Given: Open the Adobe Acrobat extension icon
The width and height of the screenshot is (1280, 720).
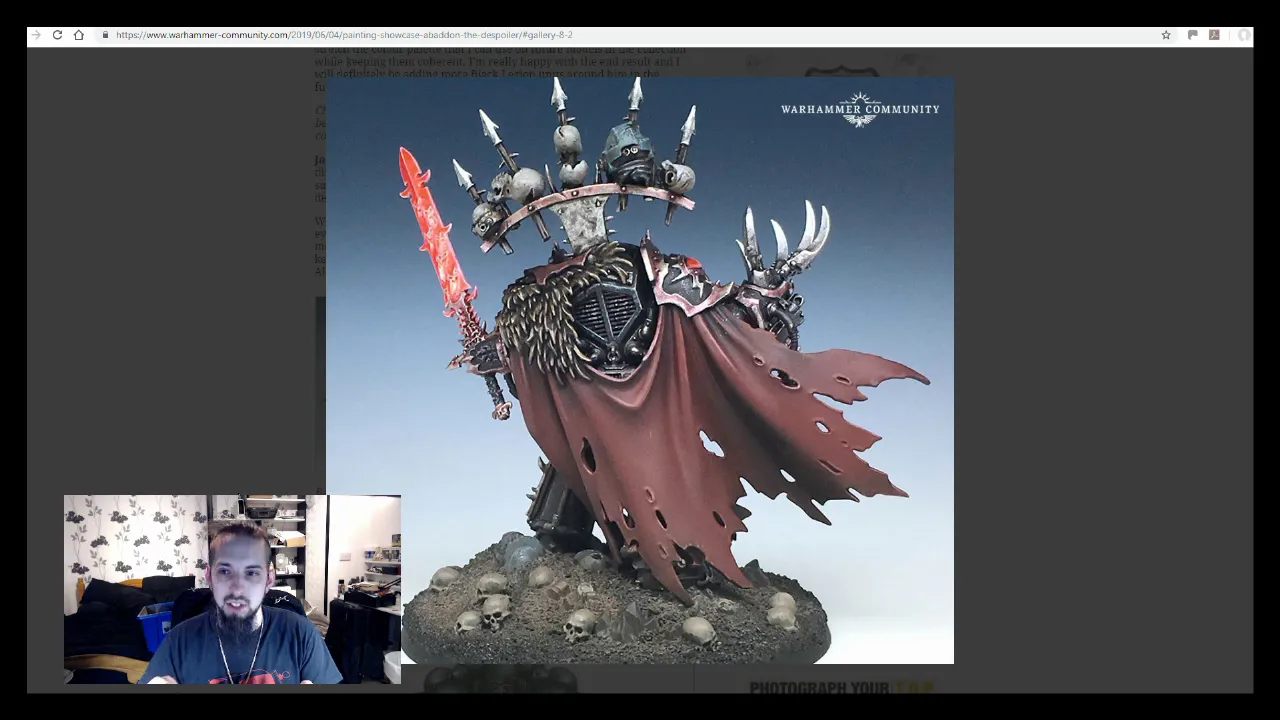Looking at the screenshot, I should point(1214,35).
